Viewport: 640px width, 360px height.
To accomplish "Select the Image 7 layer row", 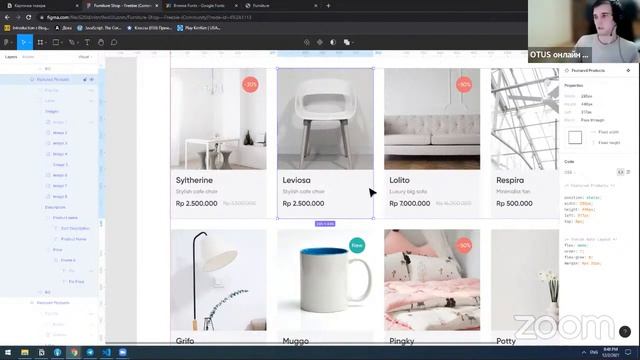I will (49, 186).
